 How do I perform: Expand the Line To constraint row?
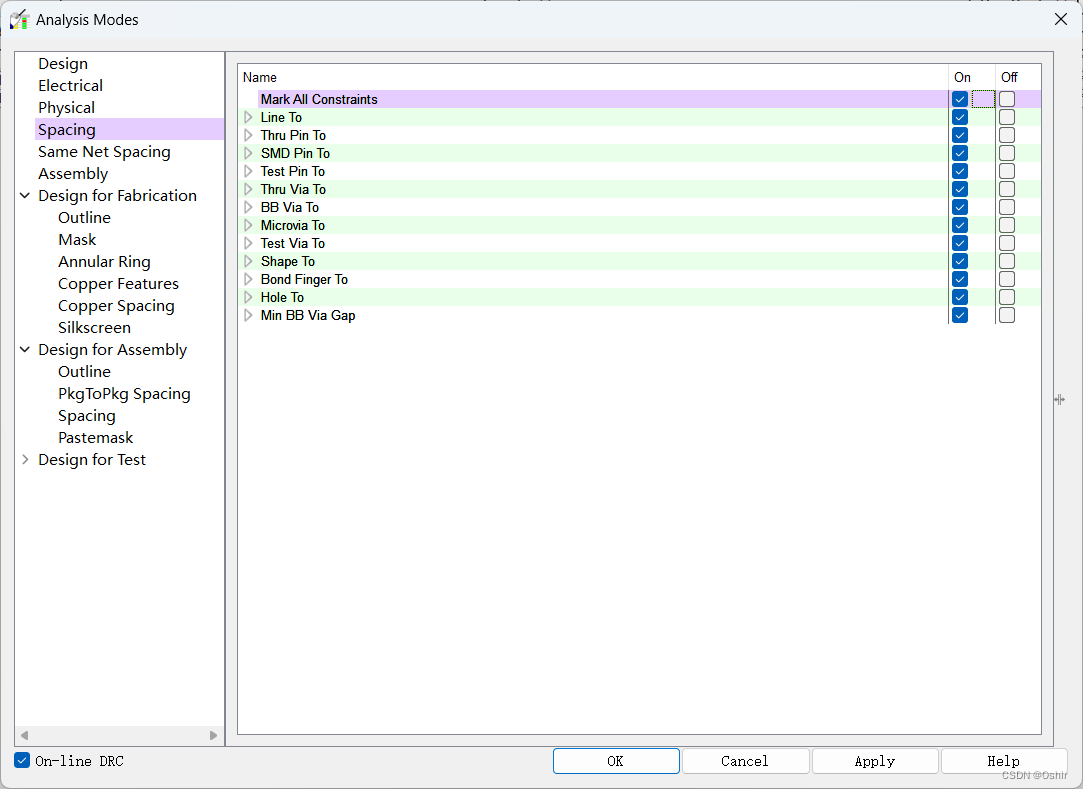point(249,117)
